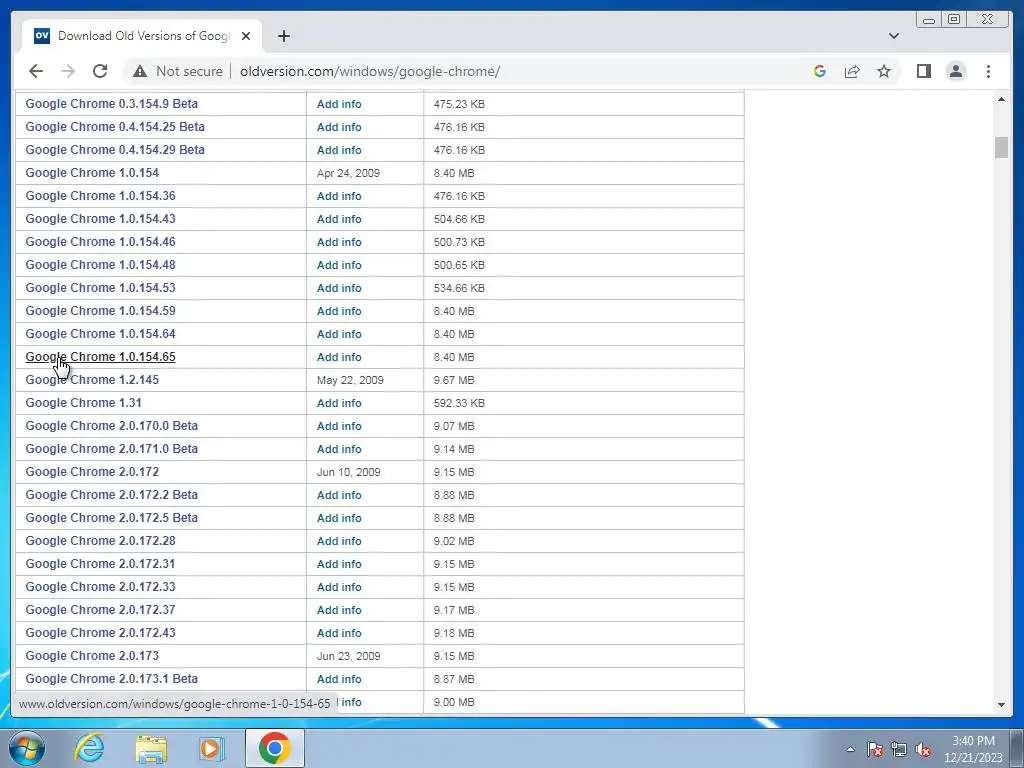The image size is (1024, 768).
Task: Open Google Chrome 2.0.170.0 Beta link
Action: coord(112,426)
